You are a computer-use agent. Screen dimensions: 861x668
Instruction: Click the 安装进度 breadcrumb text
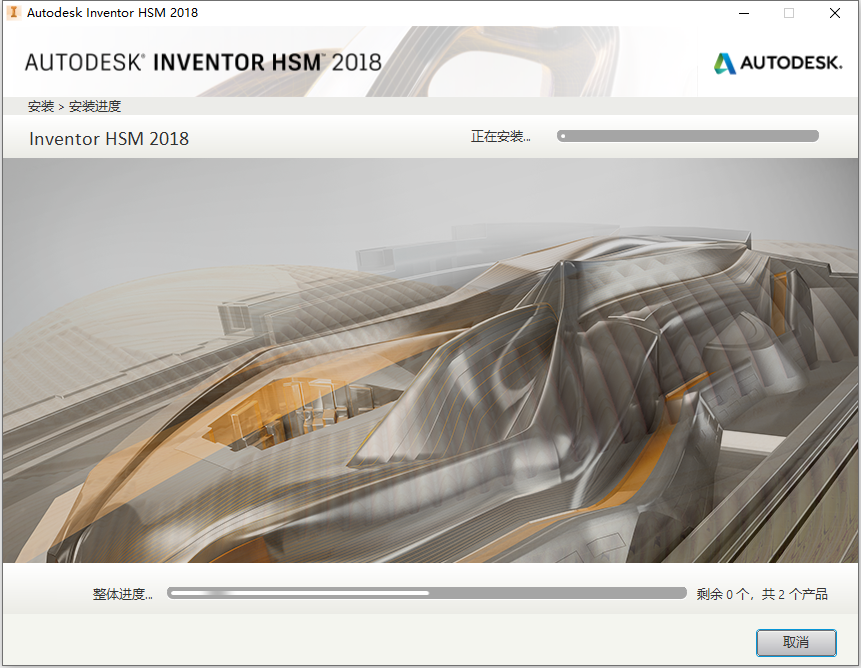click(94, 106)
